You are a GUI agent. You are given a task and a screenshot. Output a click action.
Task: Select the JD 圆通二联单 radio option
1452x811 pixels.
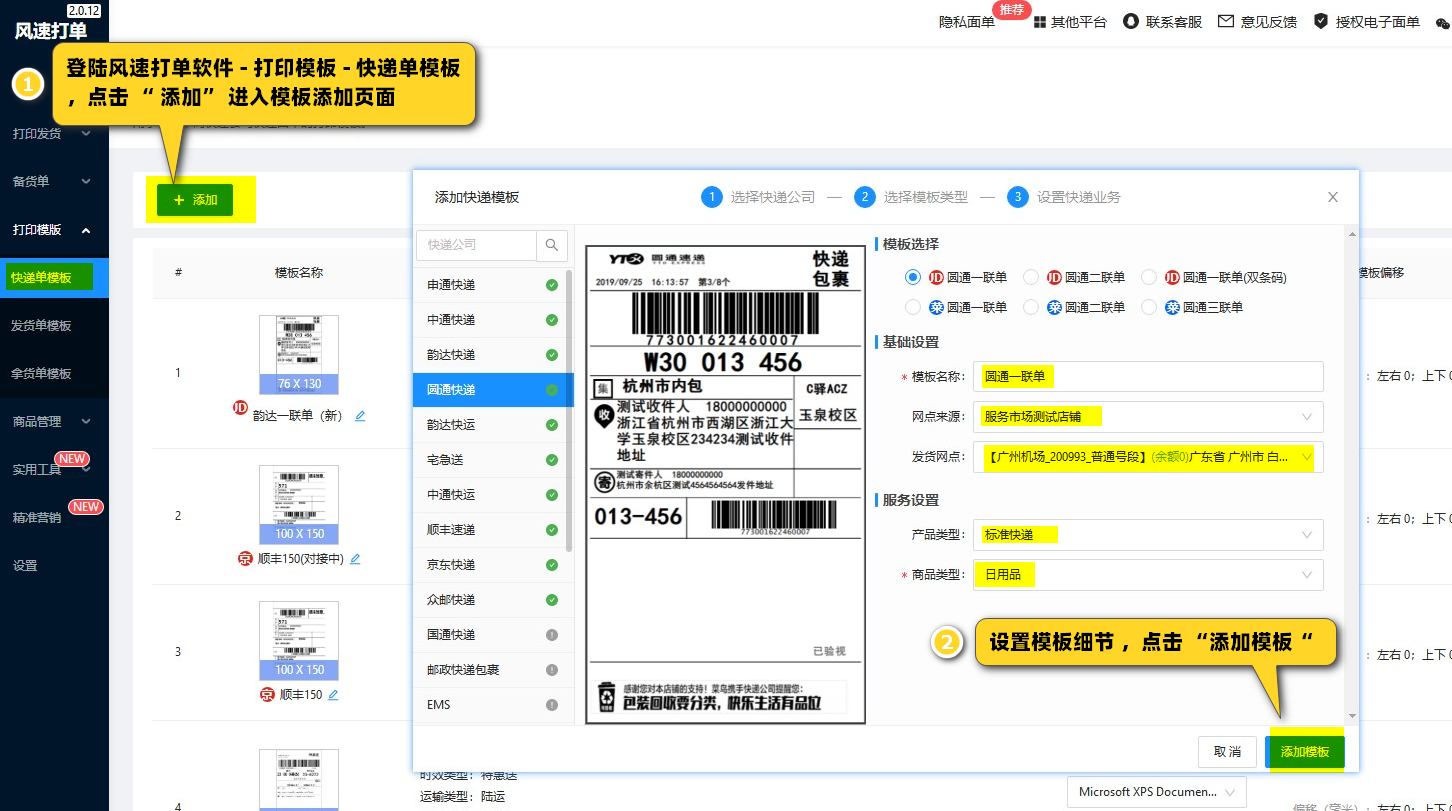pyautogui.click(x=1031, y=277)
